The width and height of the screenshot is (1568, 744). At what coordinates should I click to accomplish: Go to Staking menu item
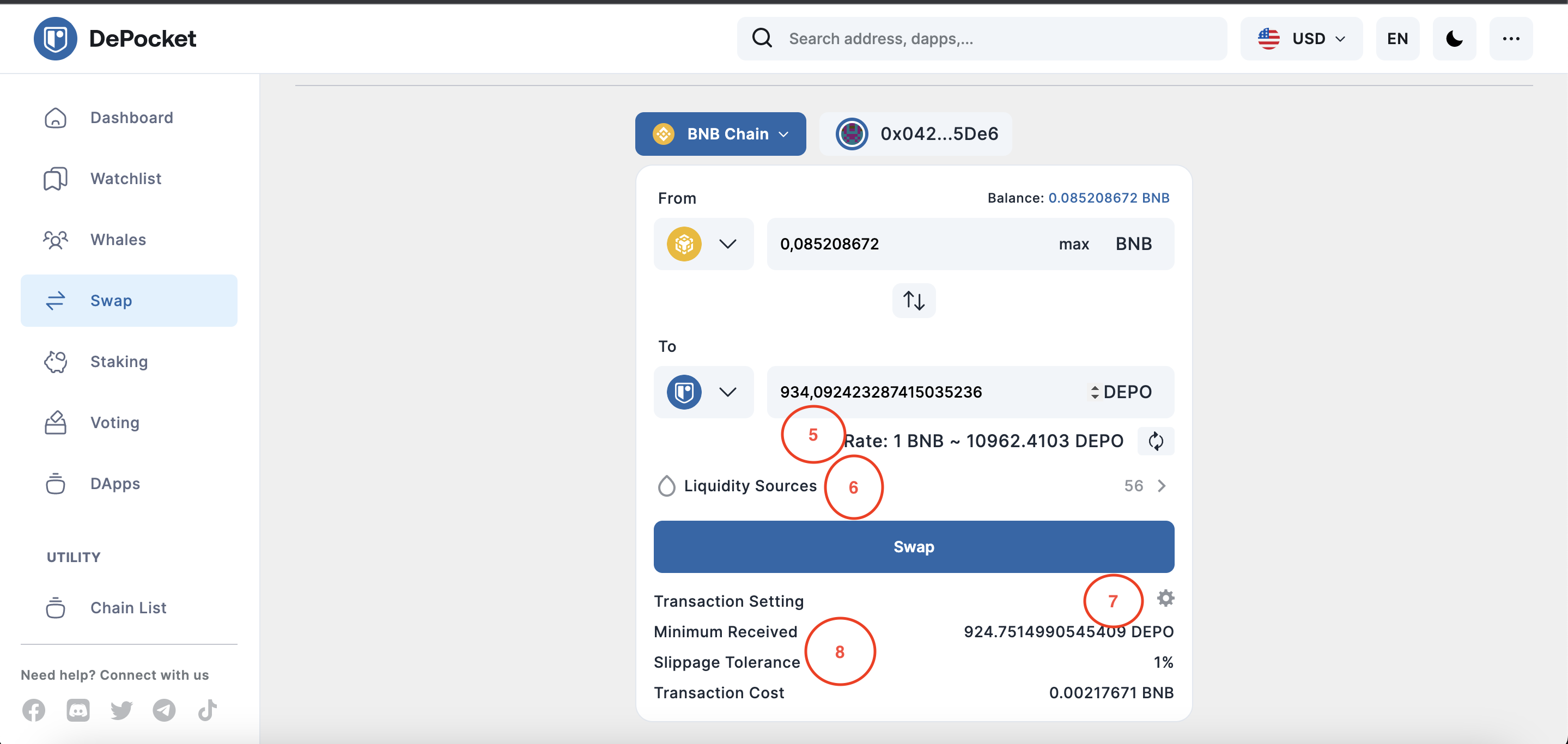[129, 361]
